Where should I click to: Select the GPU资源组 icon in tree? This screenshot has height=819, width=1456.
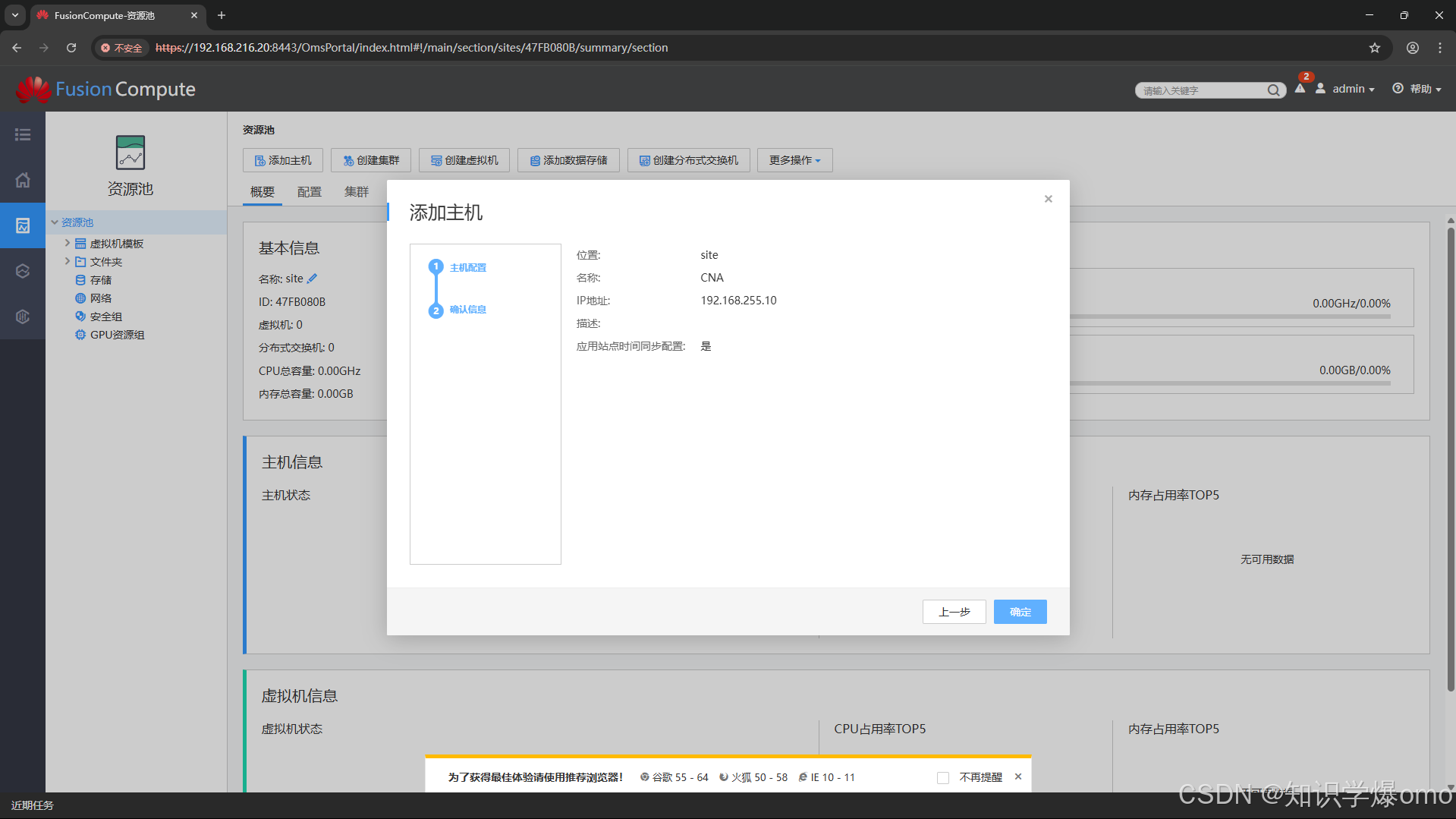click(80, 335)
